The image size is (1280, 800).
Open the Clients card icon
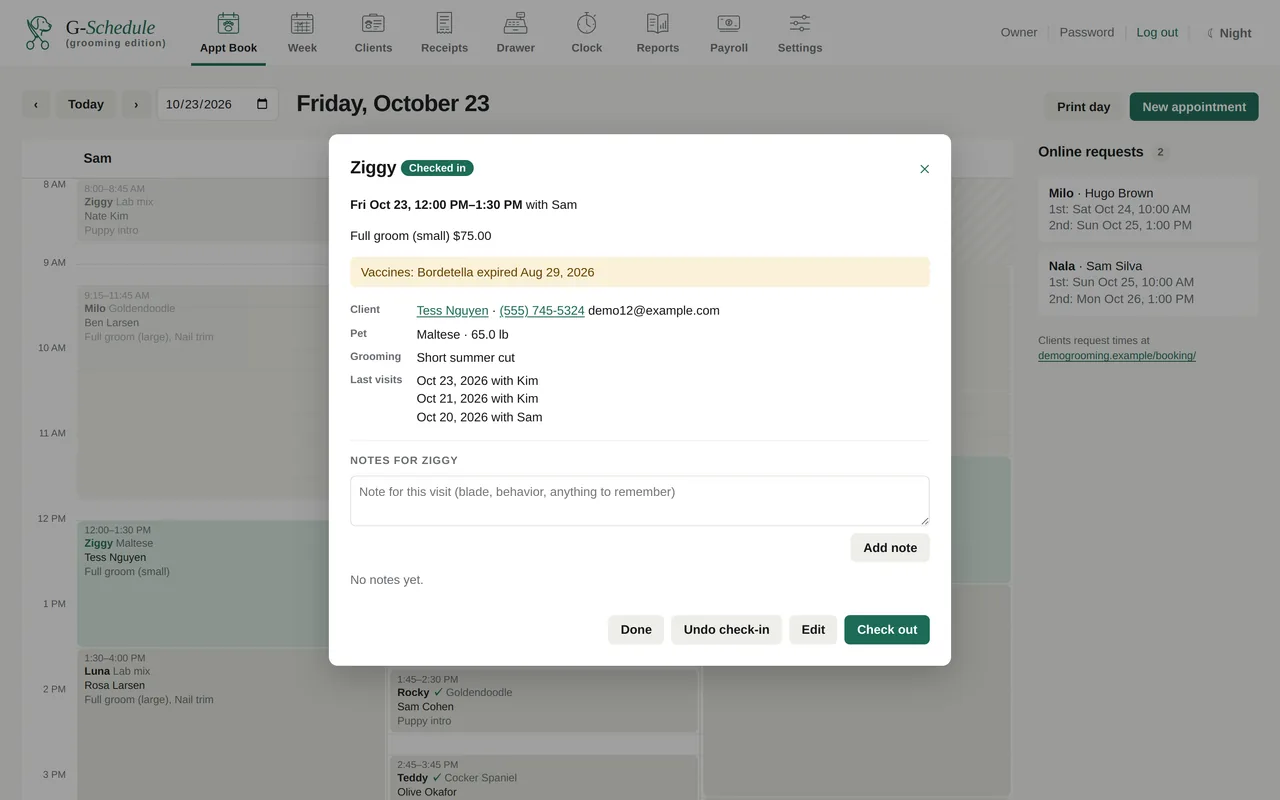(373, 23)
